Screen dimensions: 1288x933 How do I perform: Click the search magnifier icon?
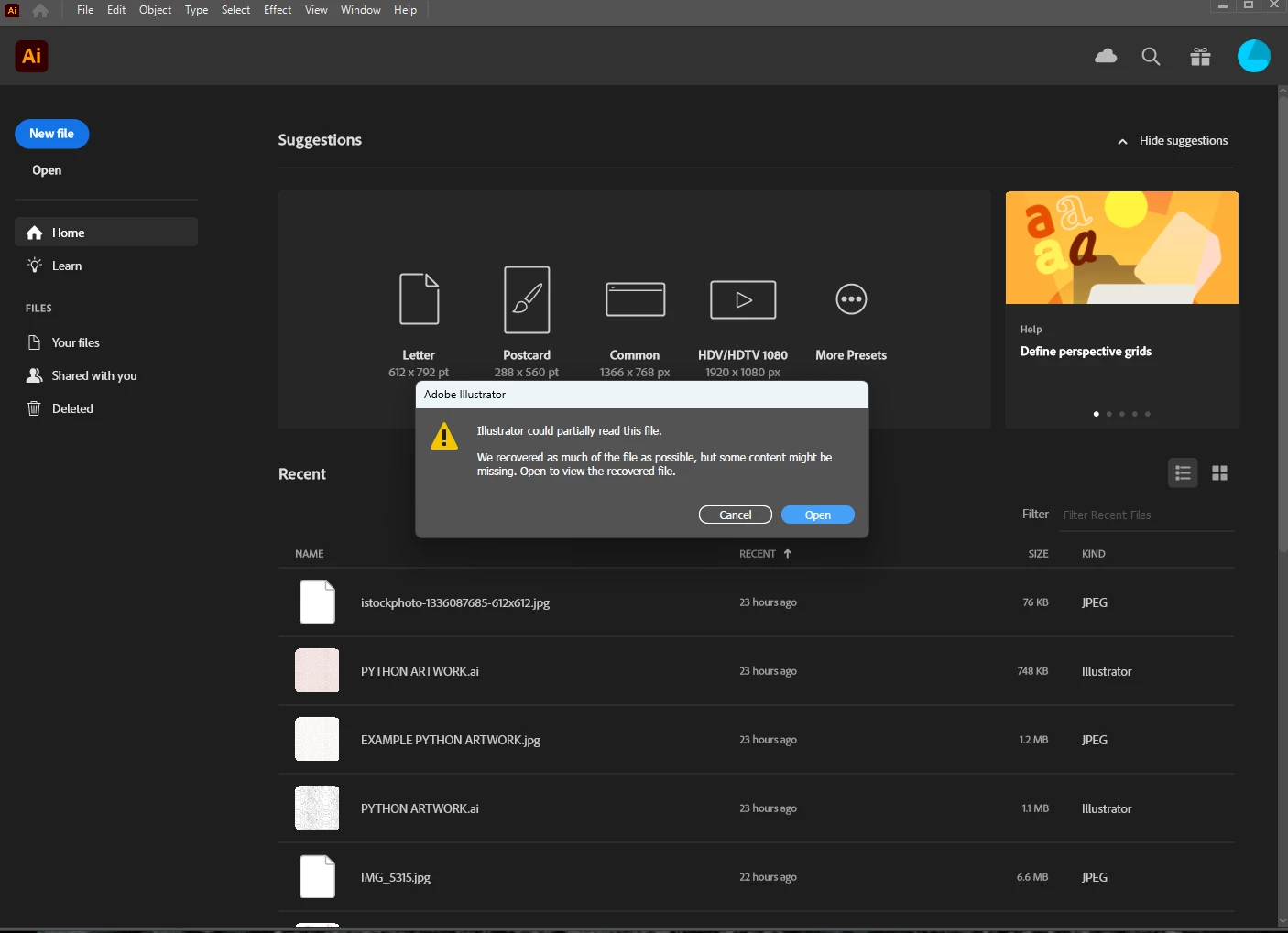[1152, 57]
